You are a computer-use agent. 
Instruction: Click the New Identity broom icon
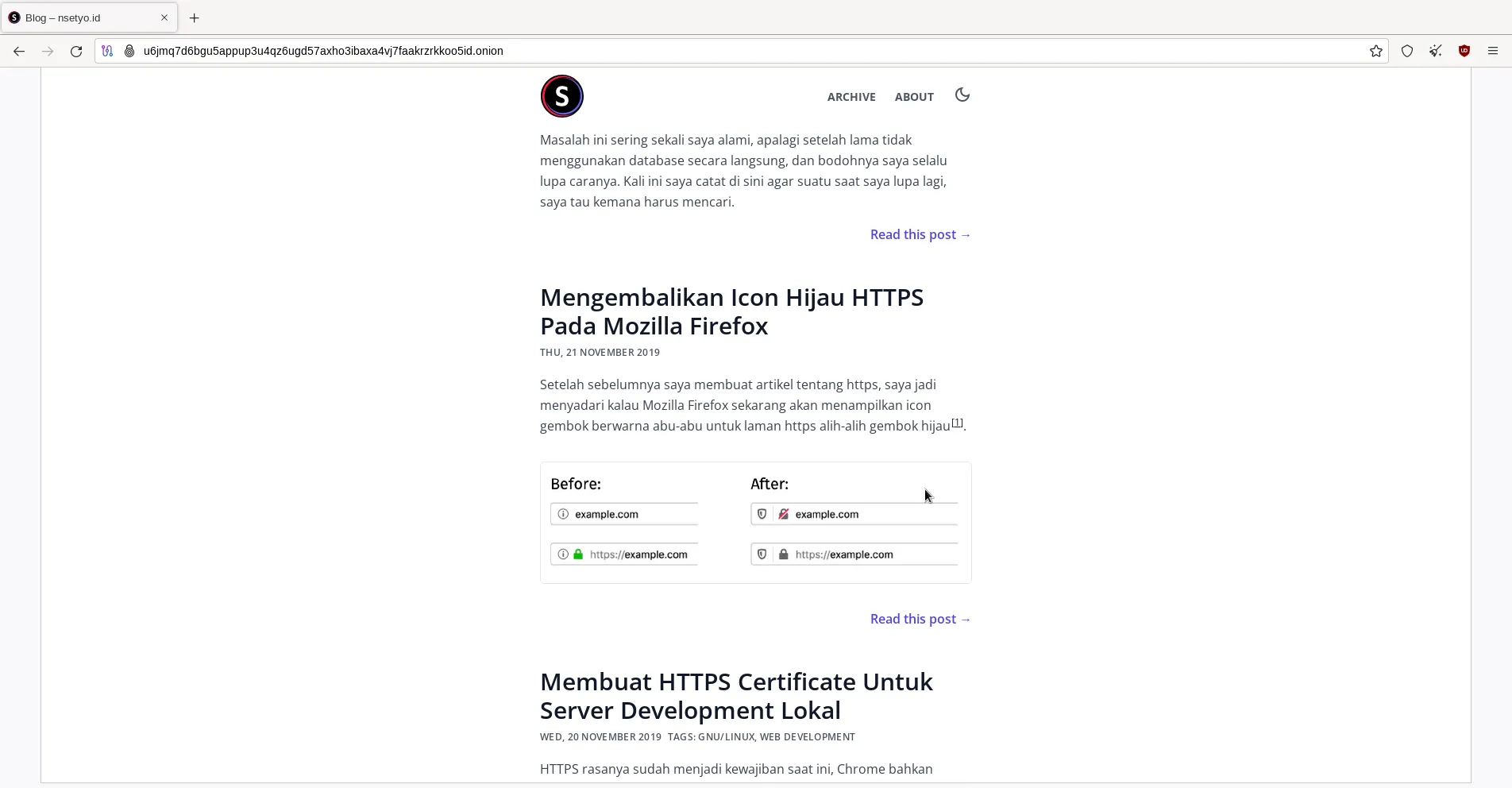[1435, 51]
